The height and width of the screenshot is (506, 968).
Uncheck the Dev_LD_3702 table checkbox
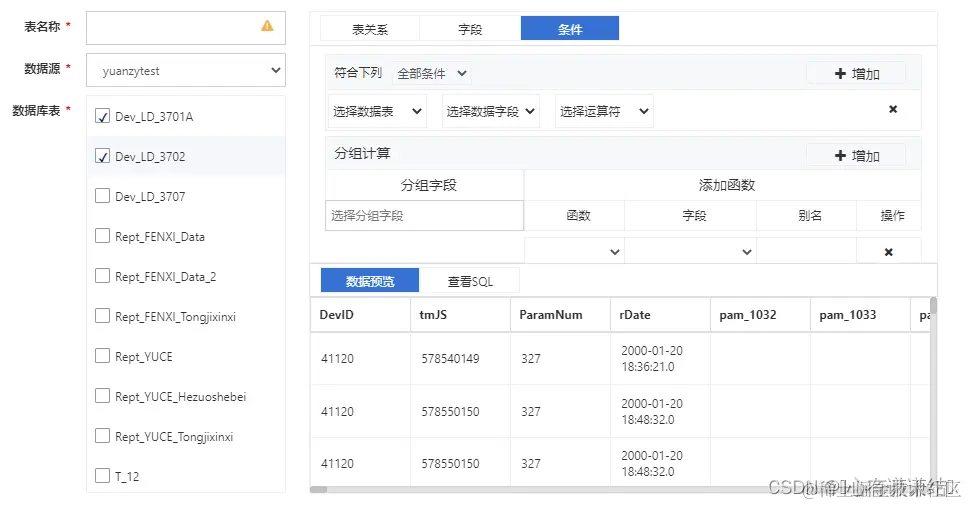click(102, 156)
